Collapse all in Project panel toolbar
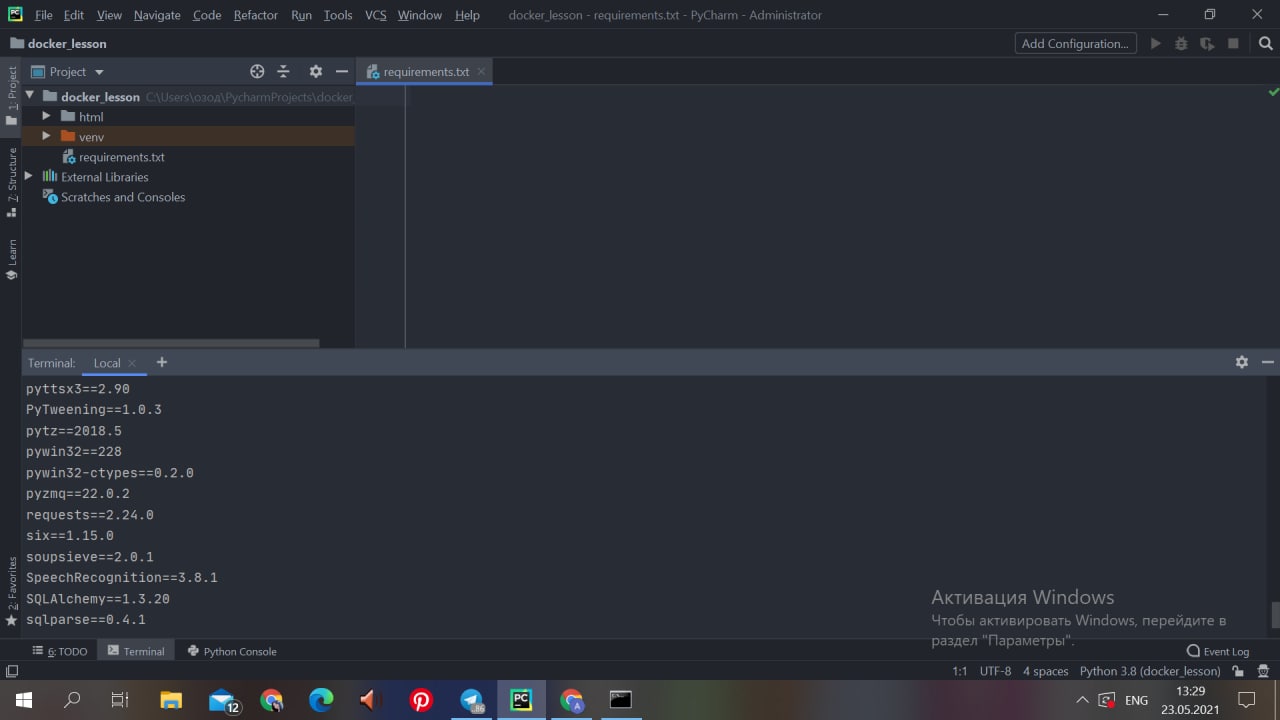The image size is (1280, 720). (283, 71)
